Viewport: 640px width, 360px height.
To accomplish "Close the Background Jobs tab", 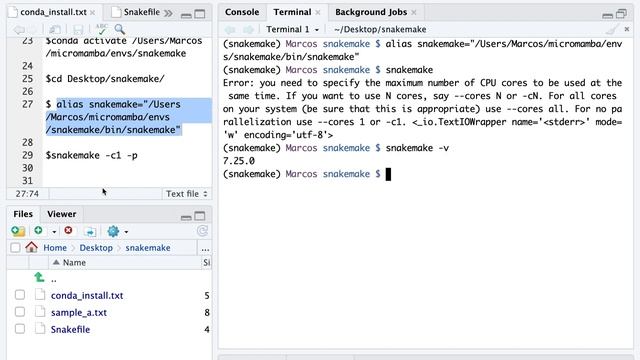I will 413,12.
